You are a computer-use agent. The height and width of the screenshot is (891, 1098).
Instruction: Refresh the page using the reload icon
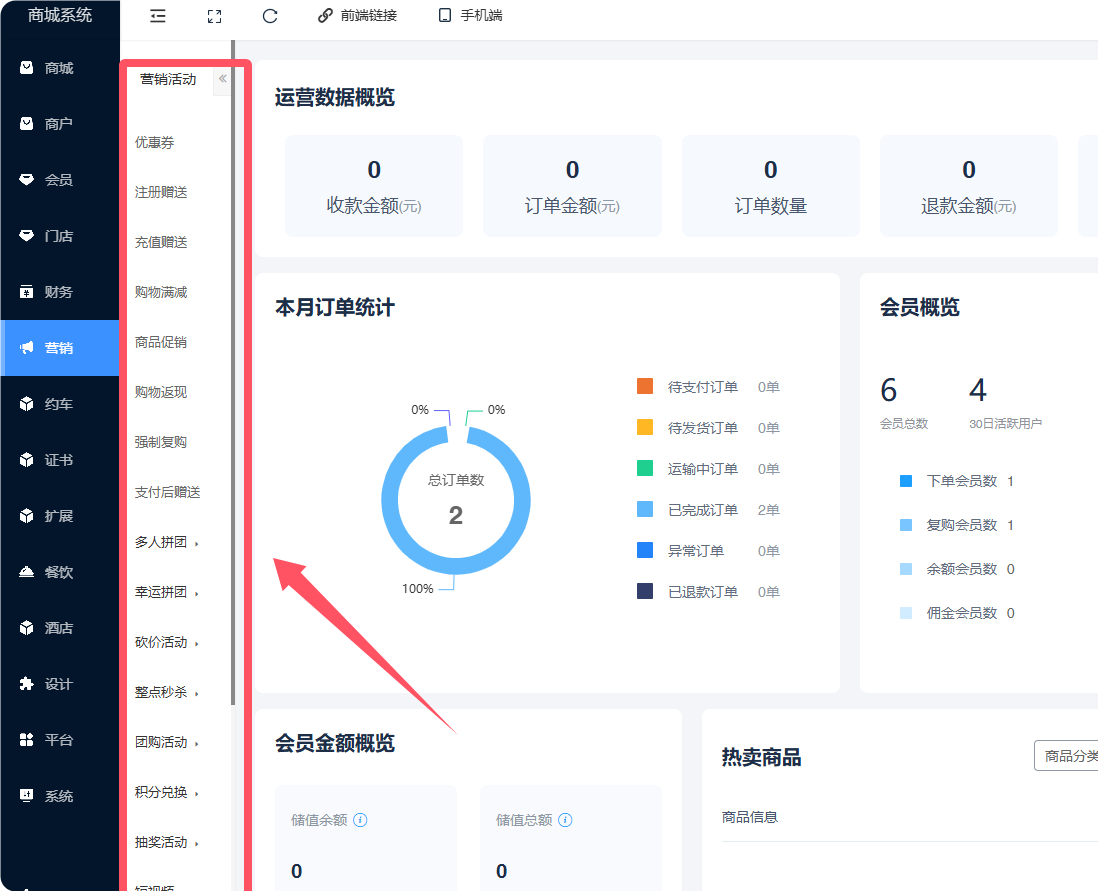coord(270,16)
